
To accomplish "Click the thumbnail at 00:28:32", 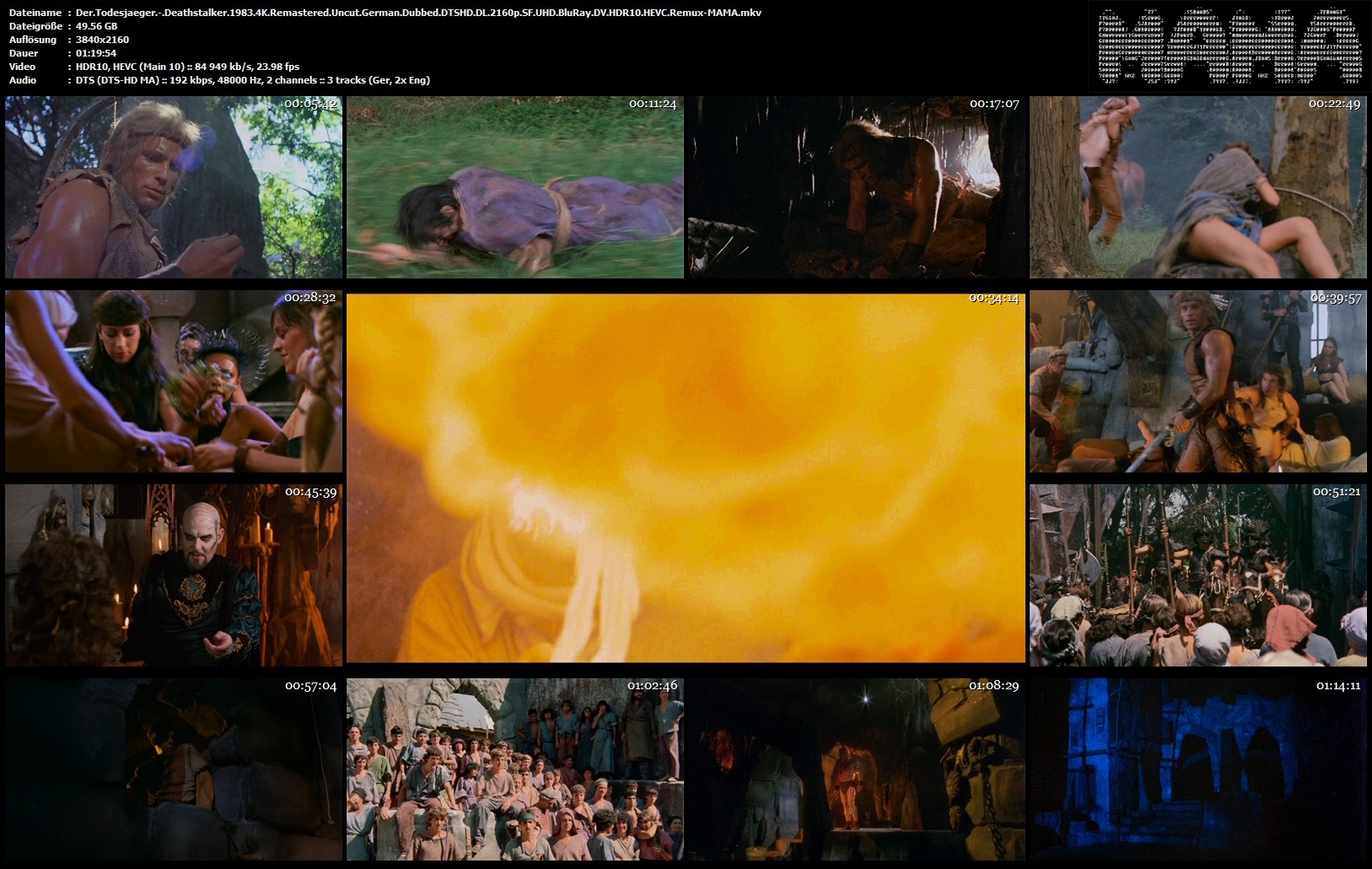I will [x=174, y=381].
